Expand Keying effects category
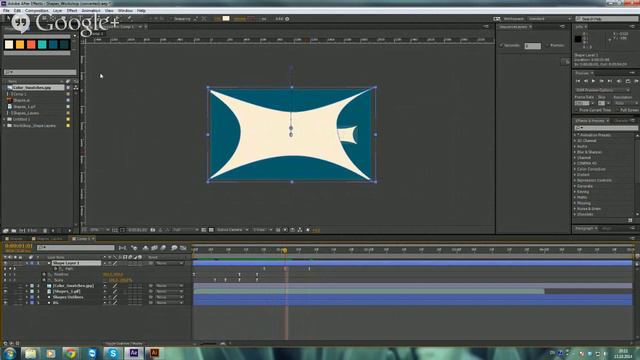640x360 pixels. point(575,192)
